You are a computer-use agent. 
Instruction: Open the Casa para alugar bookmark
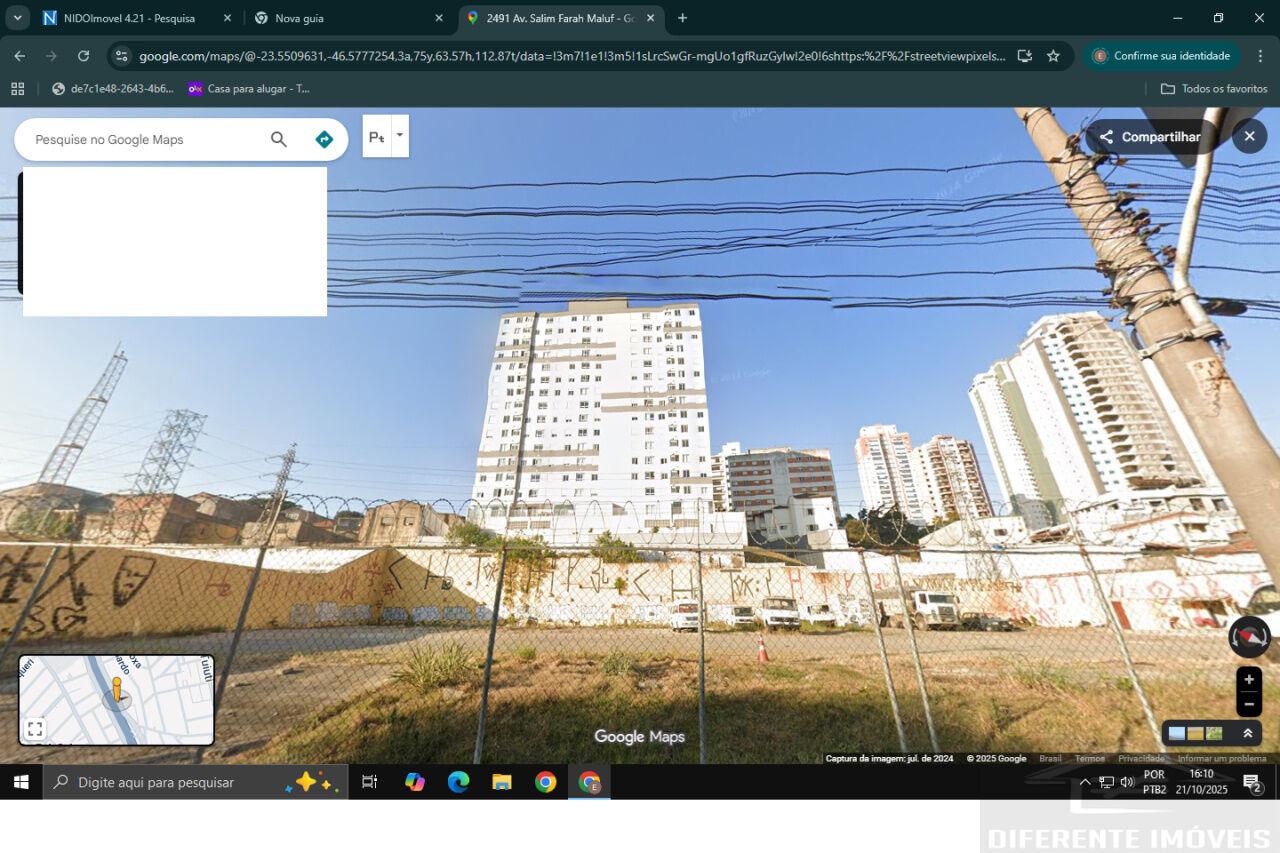(x=249, y=89)
